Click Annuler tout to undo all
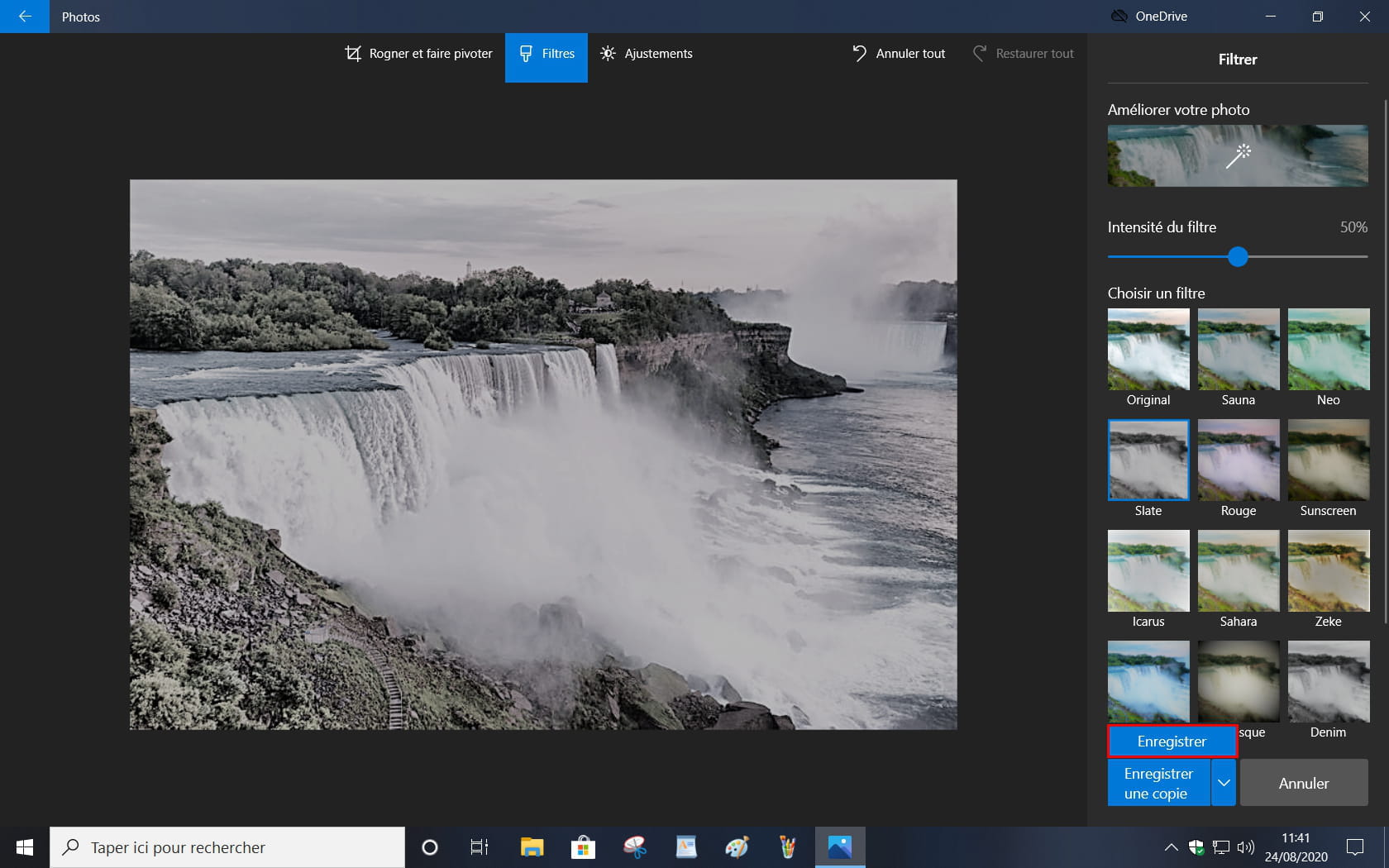 pyautogui.click(x=899, y=54)
